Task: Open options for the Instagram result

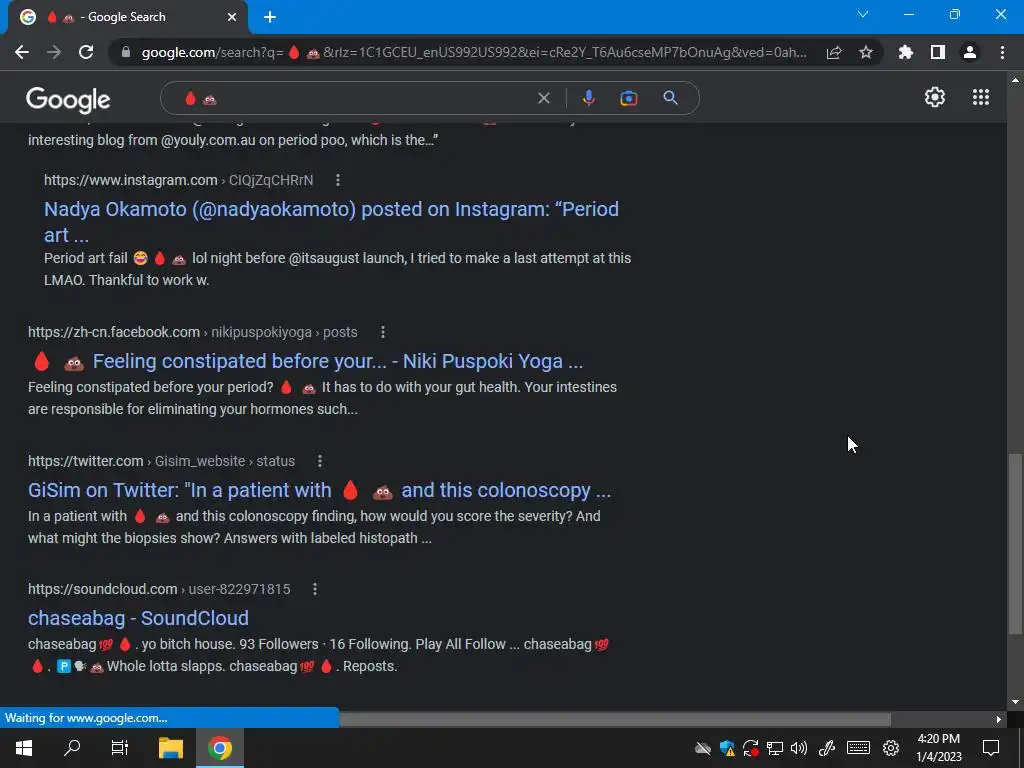Action: [x=338, y=180]
